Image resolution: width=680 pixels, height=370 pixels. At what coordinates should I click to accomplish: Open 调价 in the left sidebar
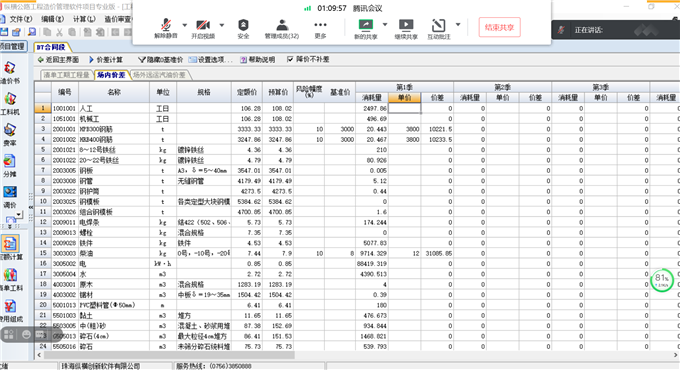coord(10,197)
